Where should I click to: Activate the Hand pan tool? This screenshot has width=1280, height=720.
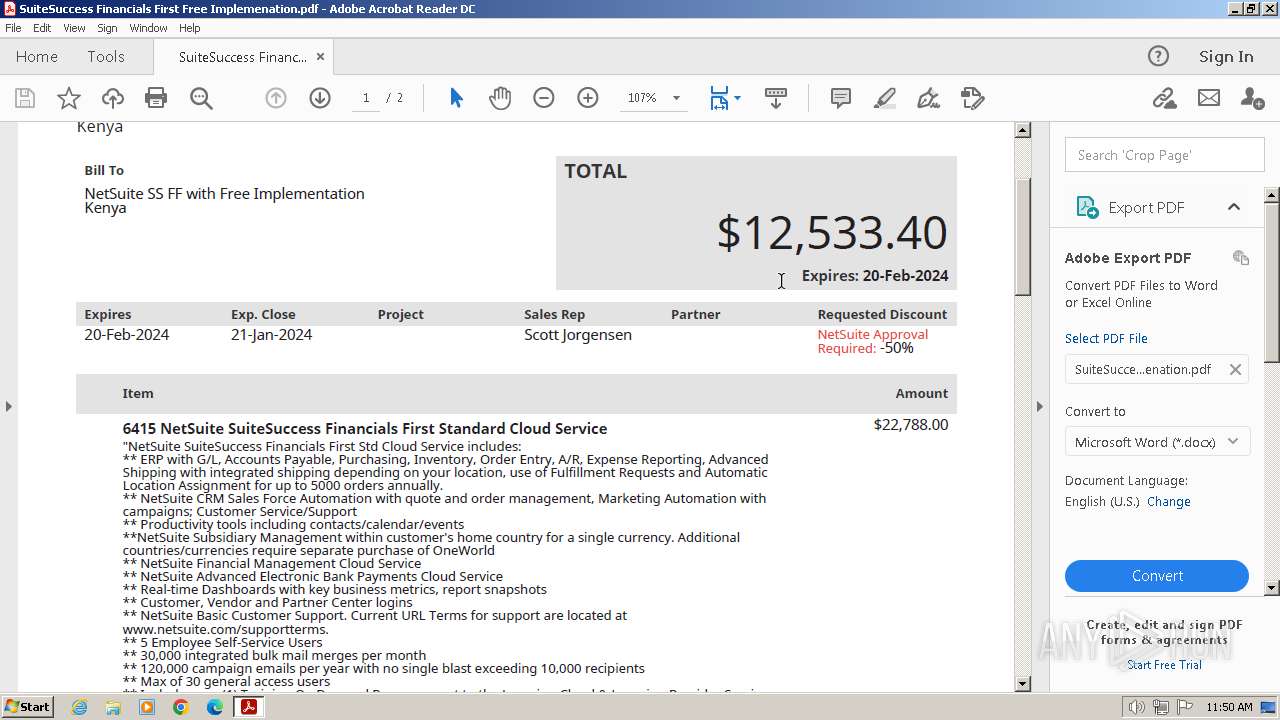(500, 98)
